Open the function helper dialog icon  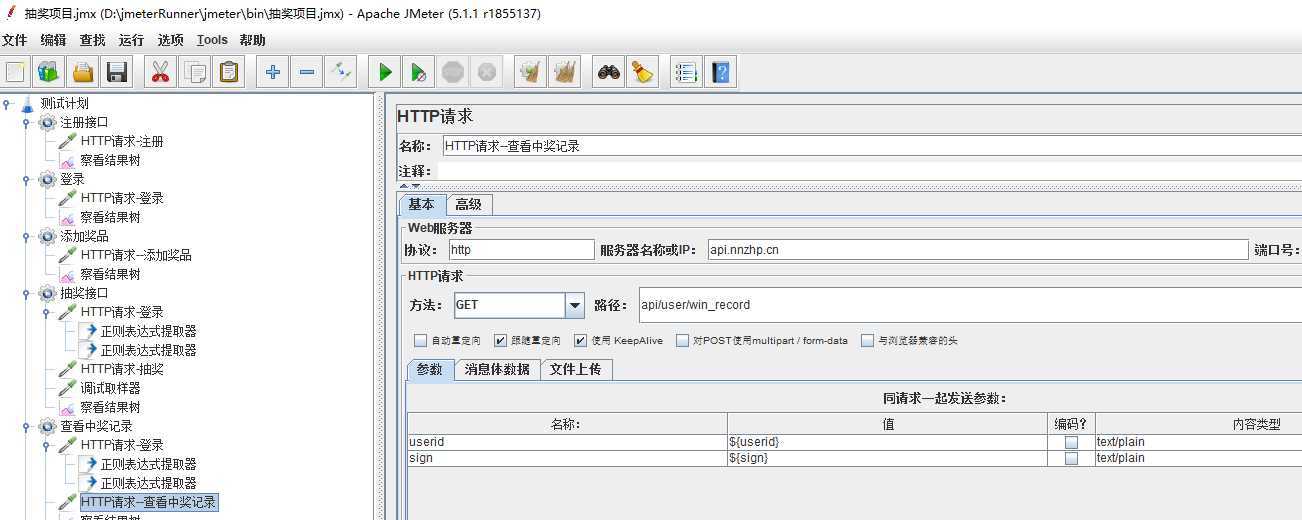[x=685, y=72]
